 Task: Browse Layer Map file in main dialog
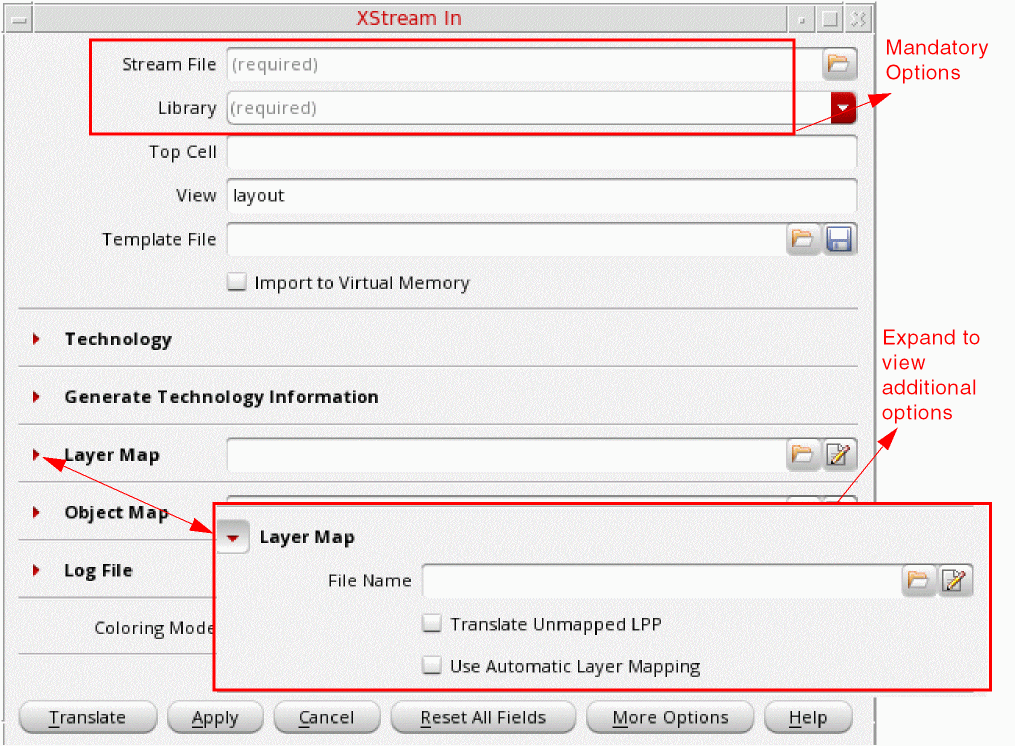coord(803,455)
